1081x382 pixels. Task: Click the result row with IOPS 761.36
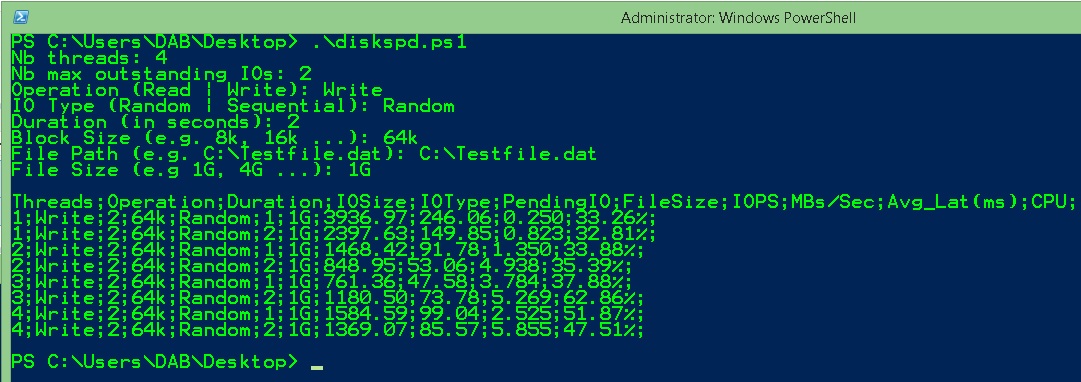pos(322,282)
